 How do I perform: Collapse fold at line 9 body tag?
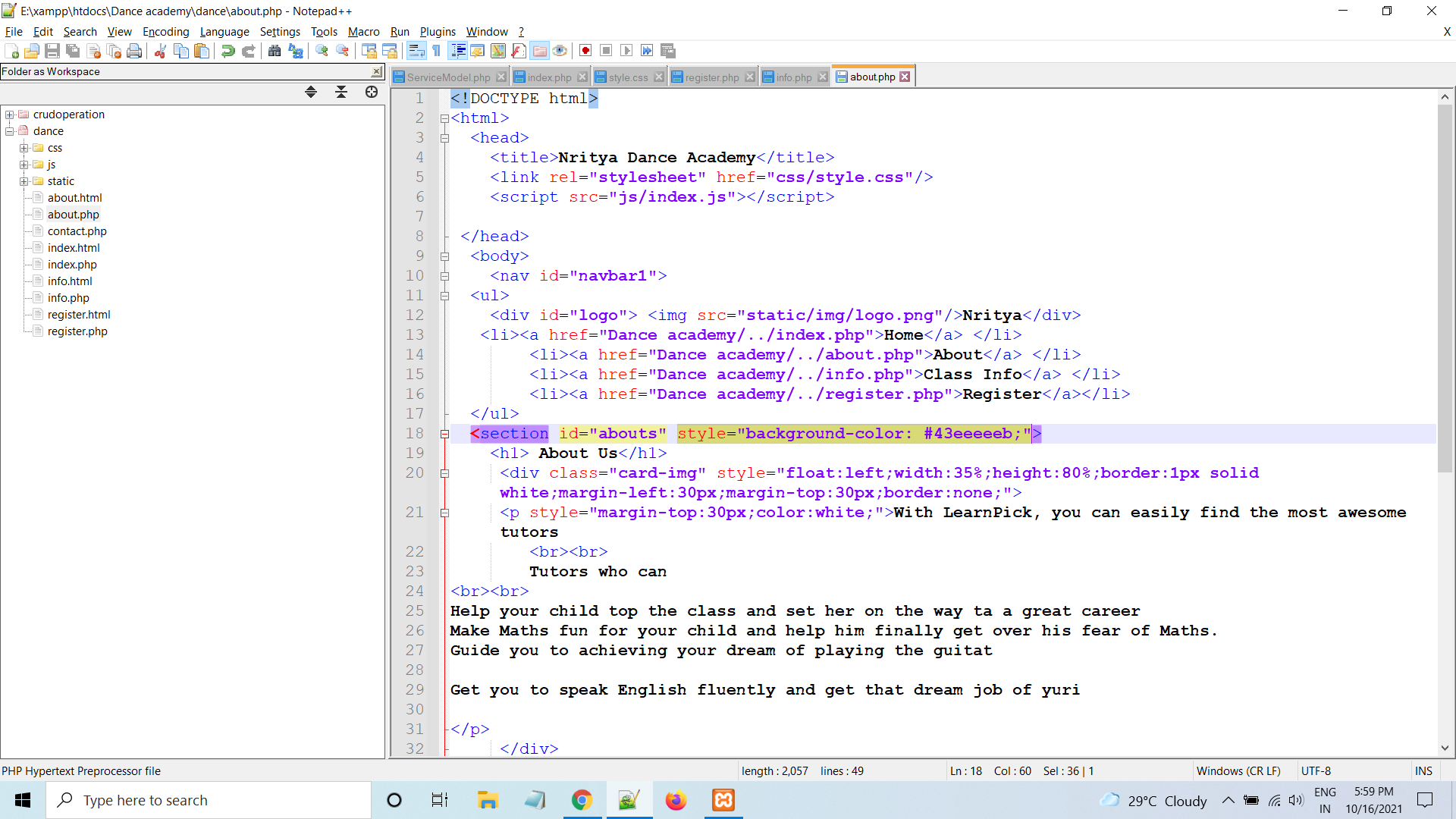(x=445, y=257)
